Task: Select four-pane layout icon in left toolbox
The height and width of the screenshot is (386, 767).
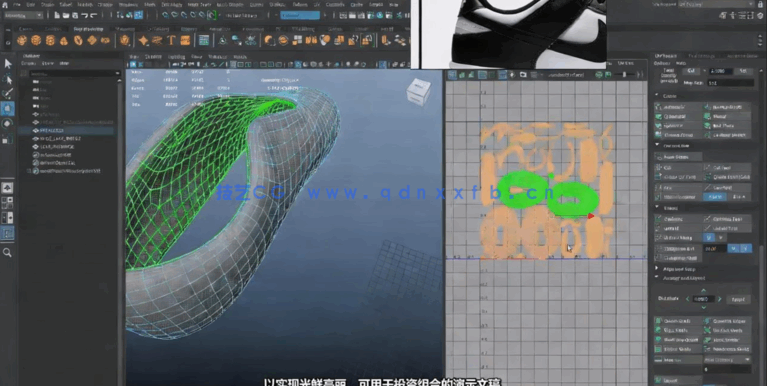Action: point(8,203)
